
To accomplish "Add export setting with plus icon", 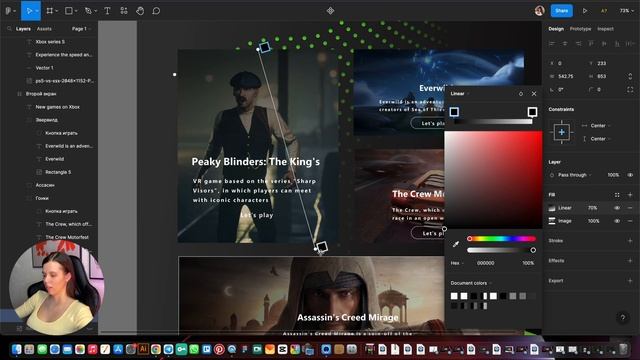I will click(630, 280).
